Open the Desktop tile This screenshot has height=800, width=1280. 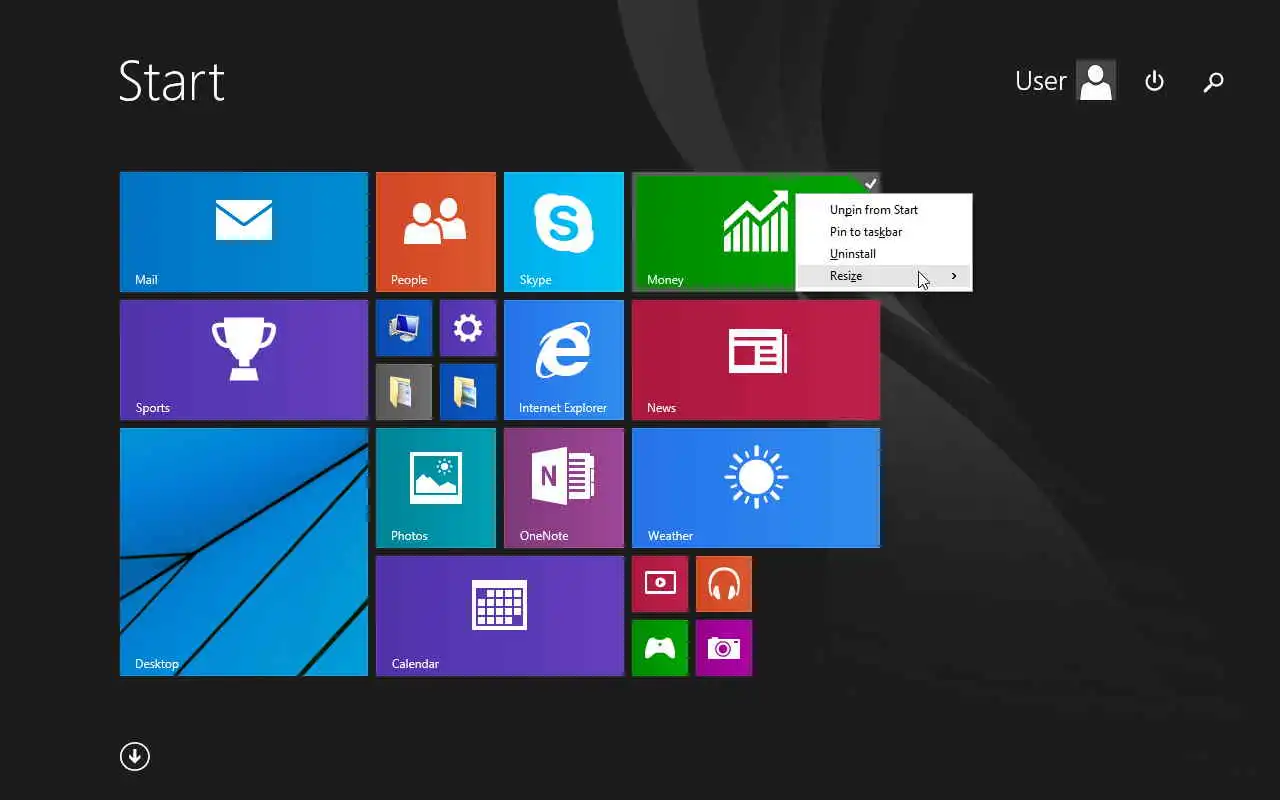[x=244, y=552]
